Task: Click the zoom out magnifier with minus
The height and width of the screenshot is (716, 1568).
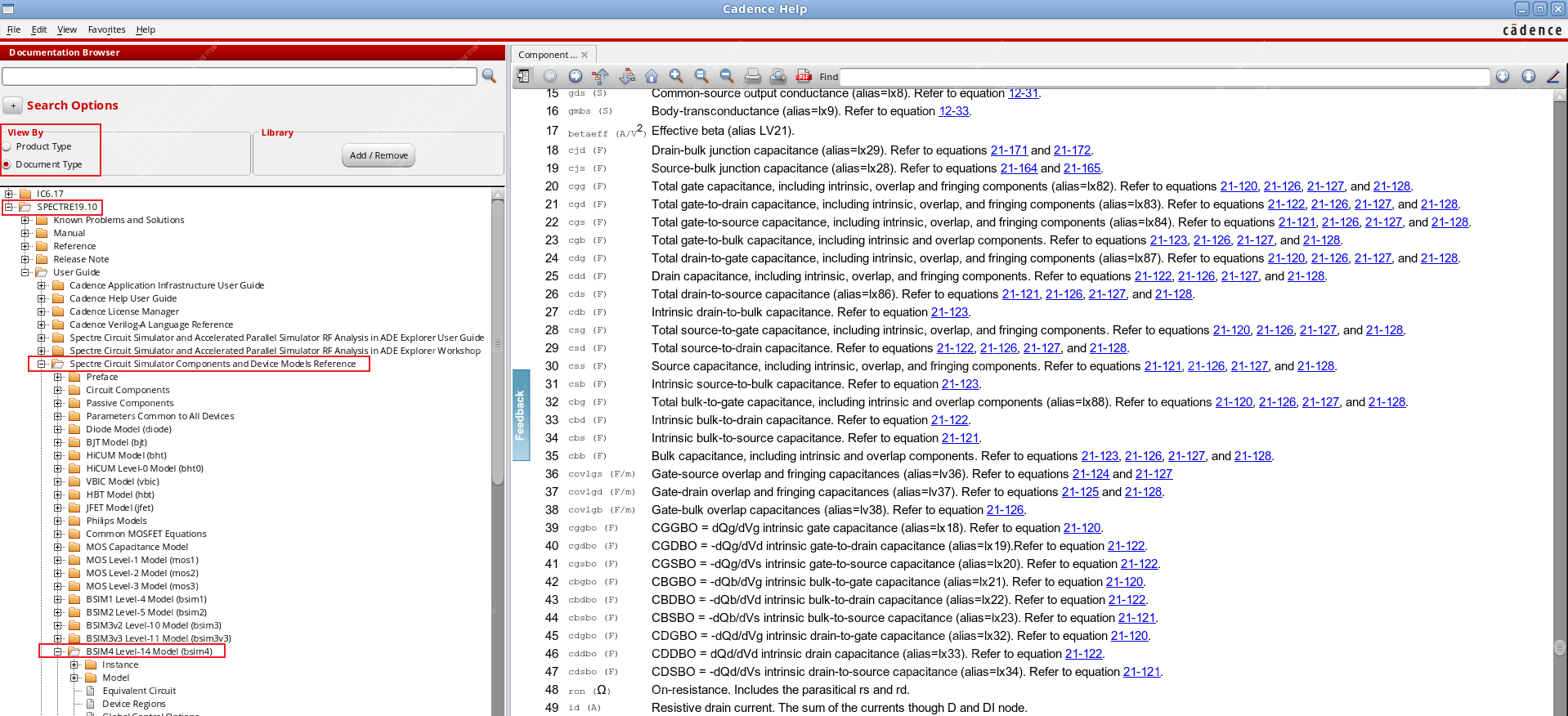Action: [727, 76]
